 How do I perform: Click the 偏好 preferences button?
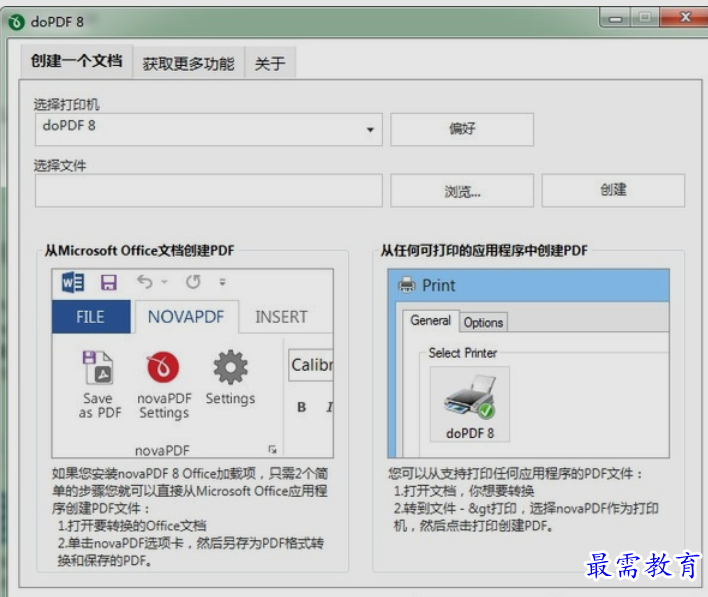coord(462,129)
